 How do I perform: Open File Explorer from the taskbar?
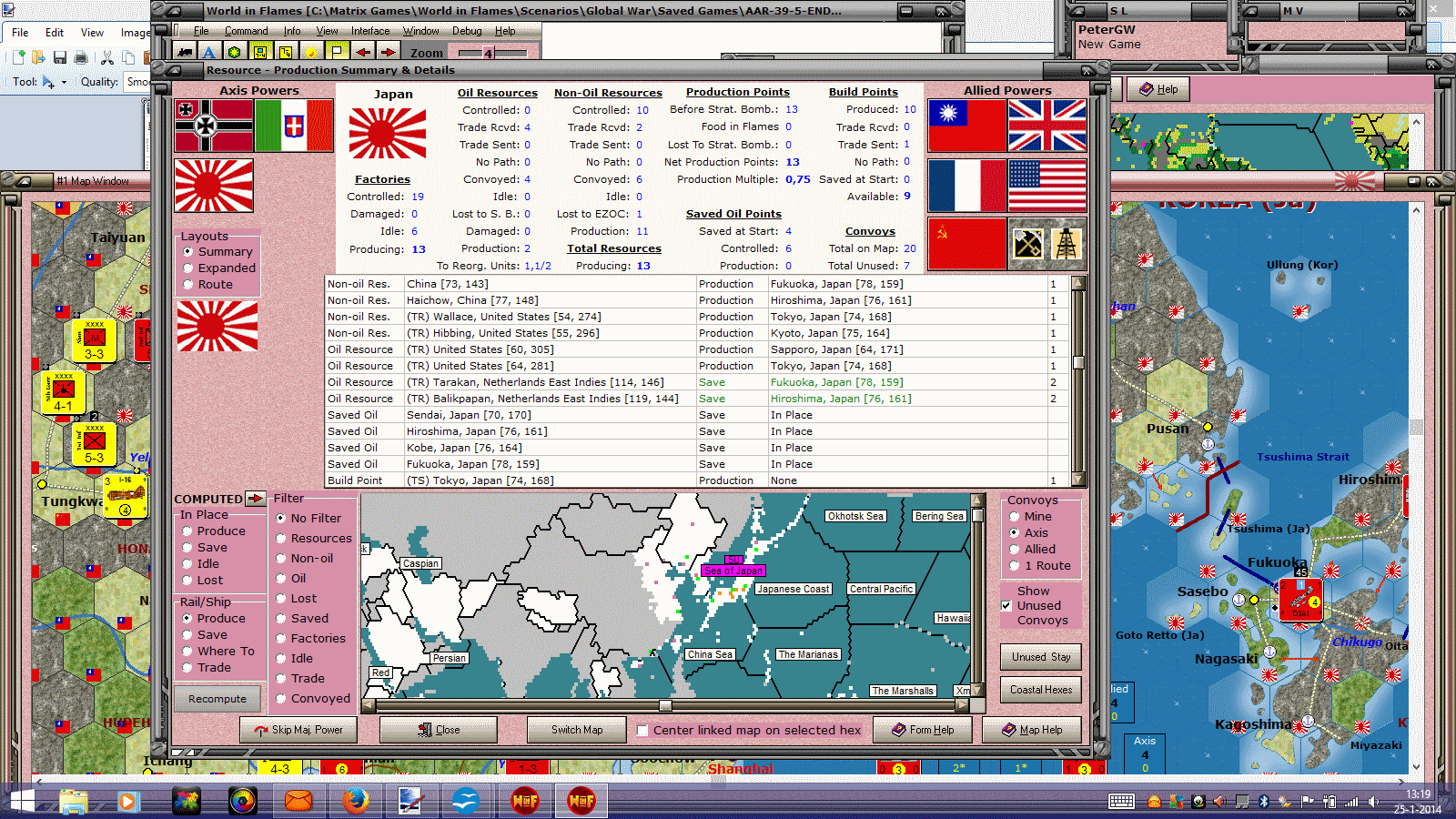pyautogui.click(x=74, y=801)
